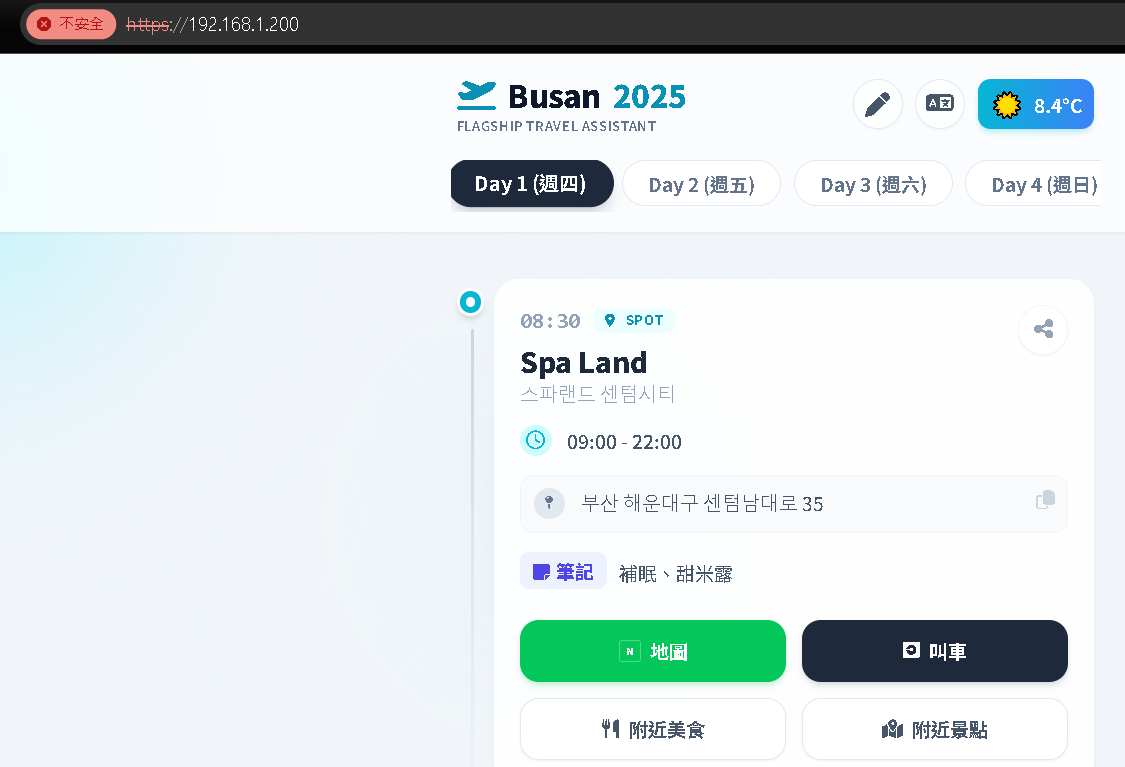1125x767 pixels.
Task: Click the browser URL address field
Action: 600,24
